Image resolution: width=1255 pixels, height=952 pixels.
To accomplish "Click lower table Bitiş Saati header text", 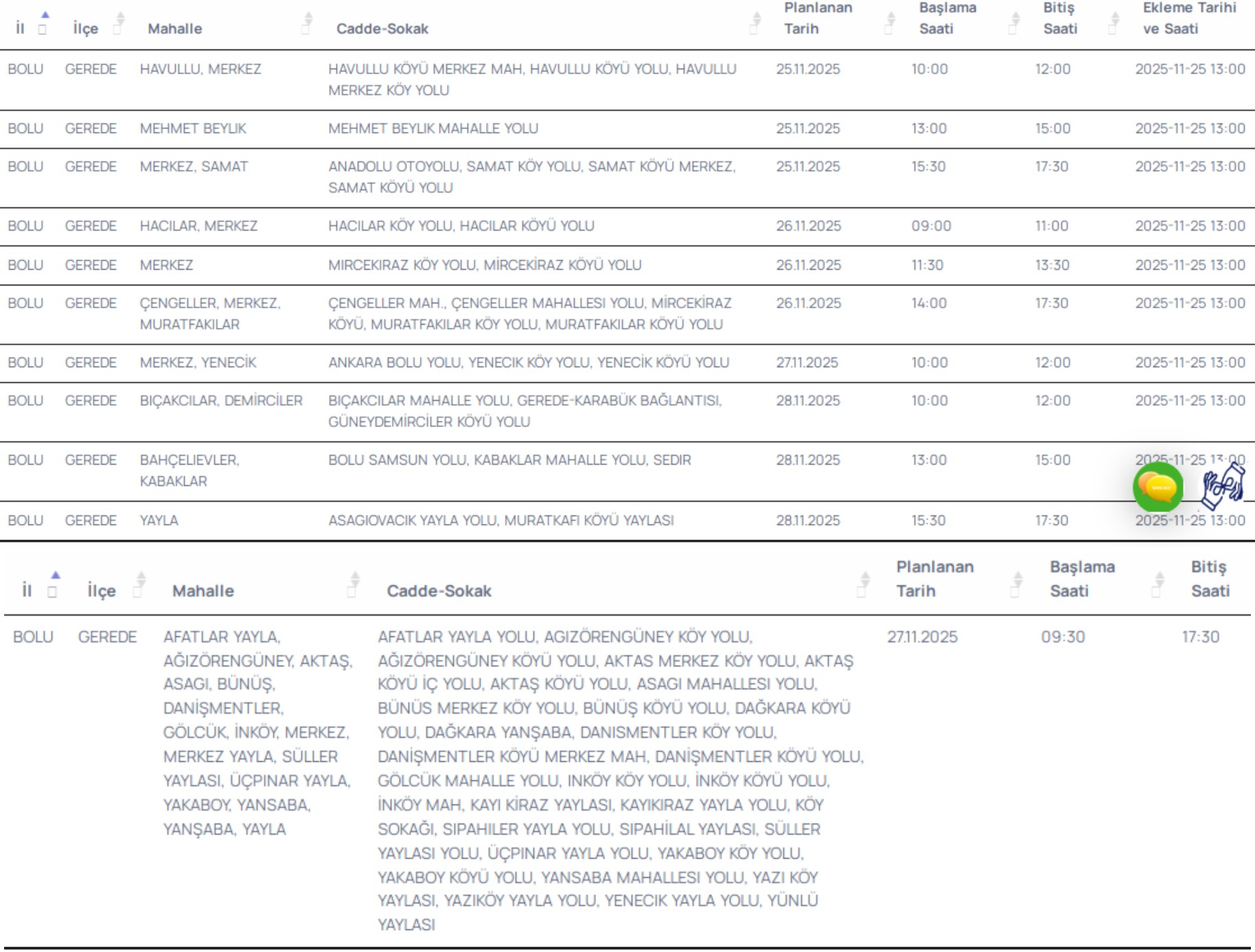I will 1209,579.
